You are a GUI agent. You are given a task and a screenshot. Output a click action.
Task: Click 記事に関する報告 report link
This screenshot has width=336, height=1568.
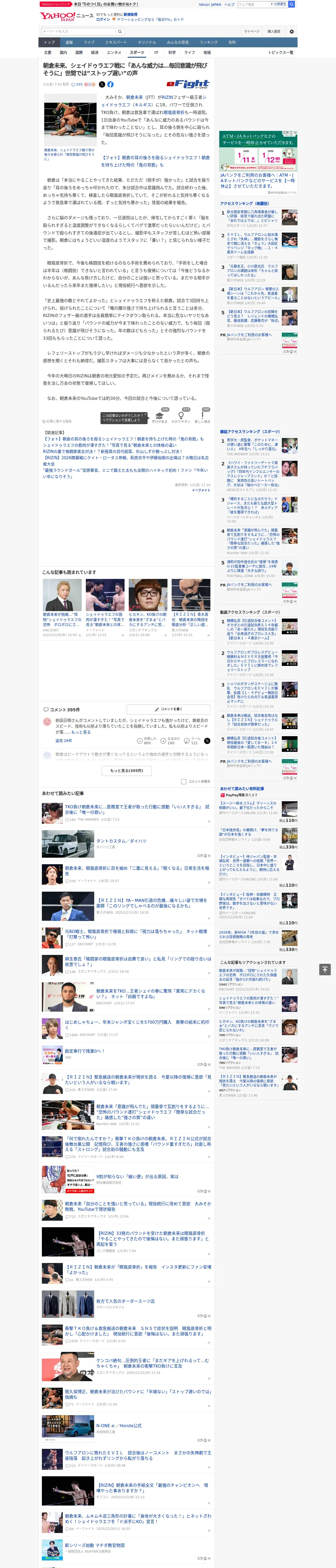click(x=57, y=421)
